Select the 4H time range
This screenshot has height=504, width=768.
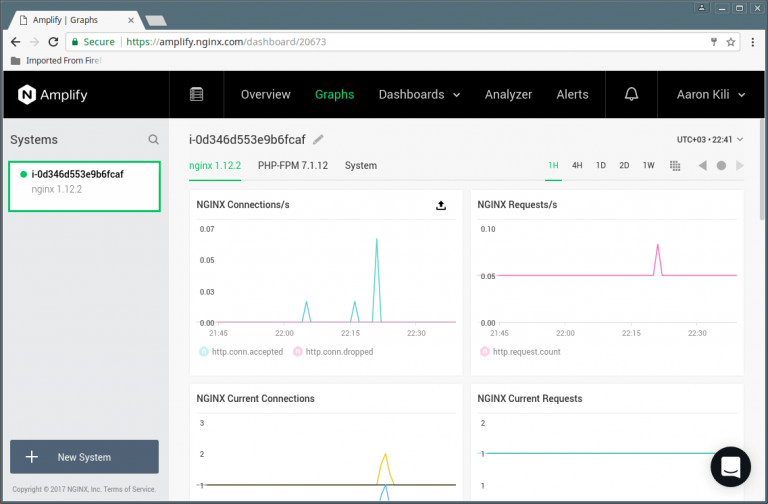[577, 165]
